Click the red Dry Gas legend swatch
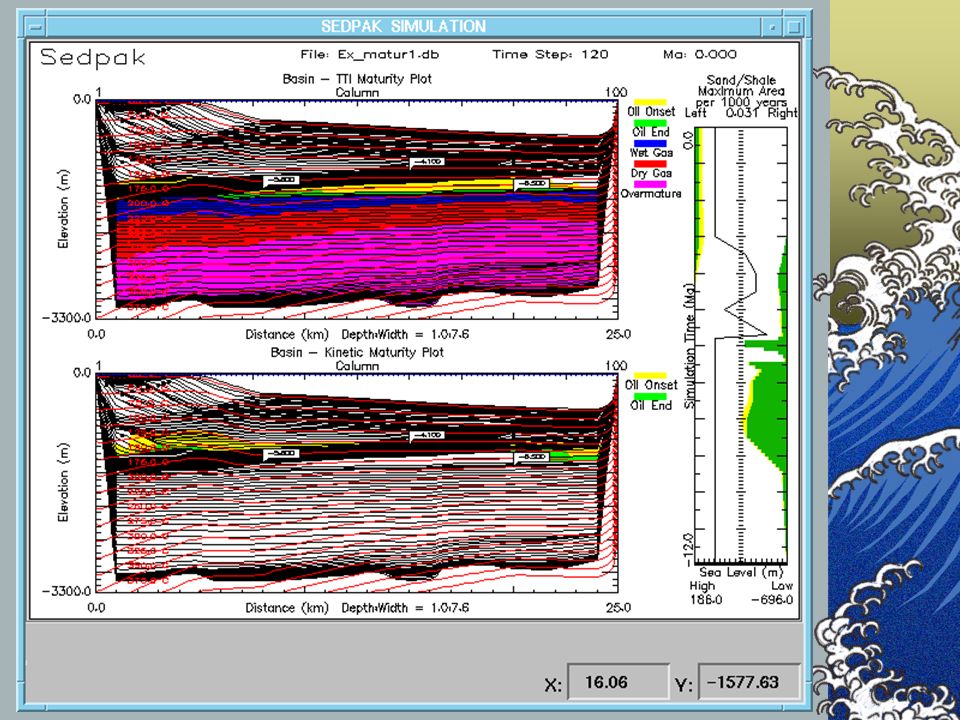This screenshot has width=960, height=720. pyautogui.click(x=650, y=164)
